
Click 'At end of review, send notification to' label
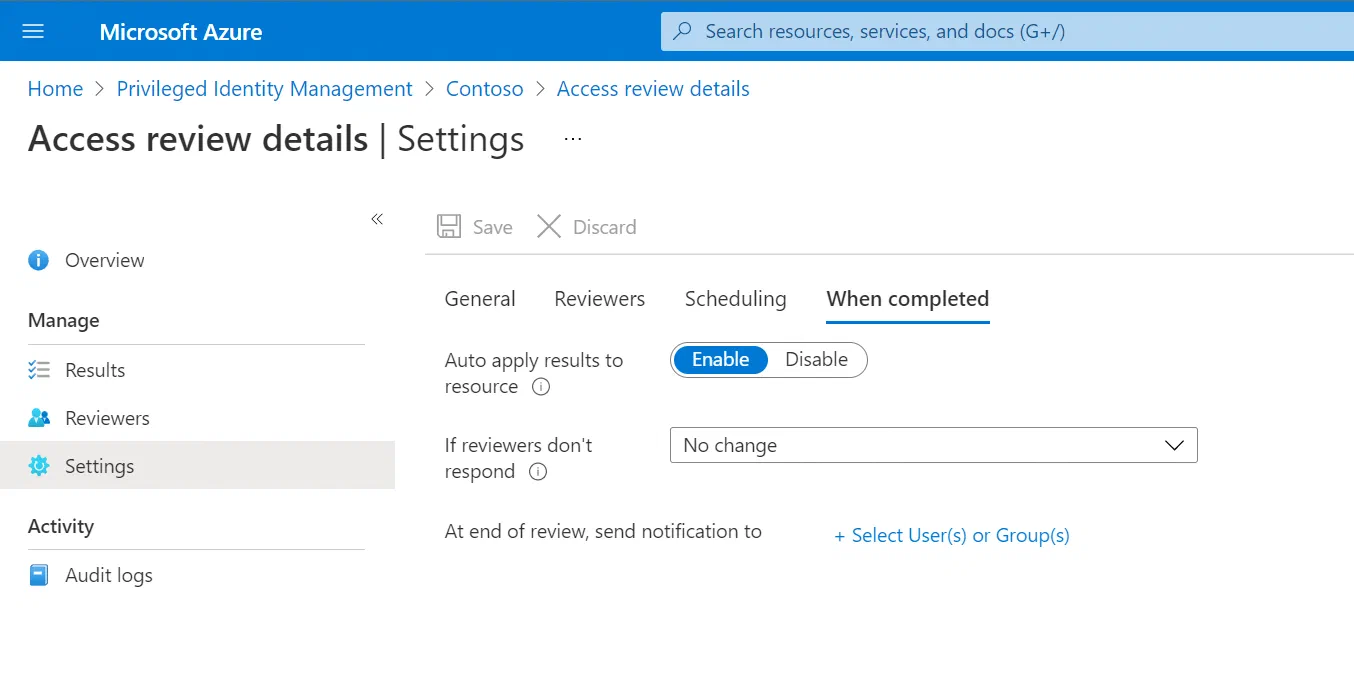pos(603,532)
